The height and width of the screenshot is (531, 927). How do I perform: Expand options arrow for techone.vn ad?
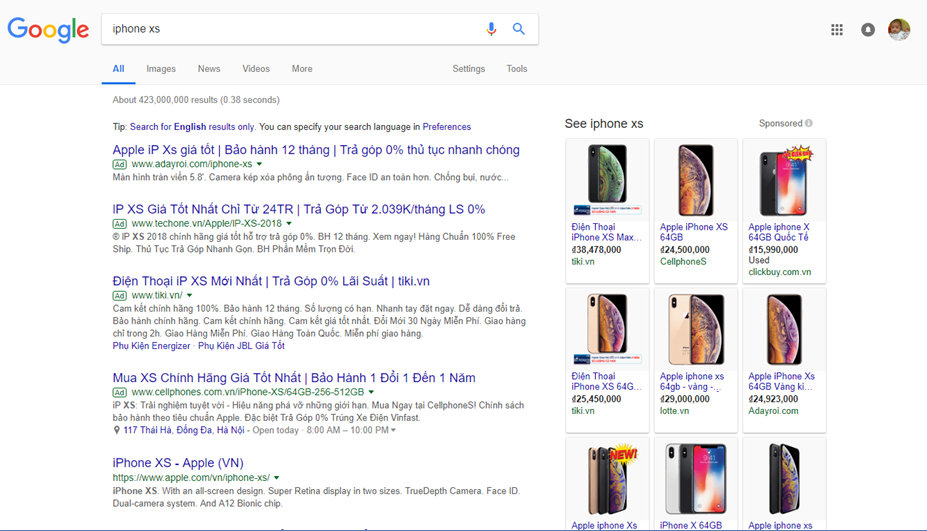[289, 224]
